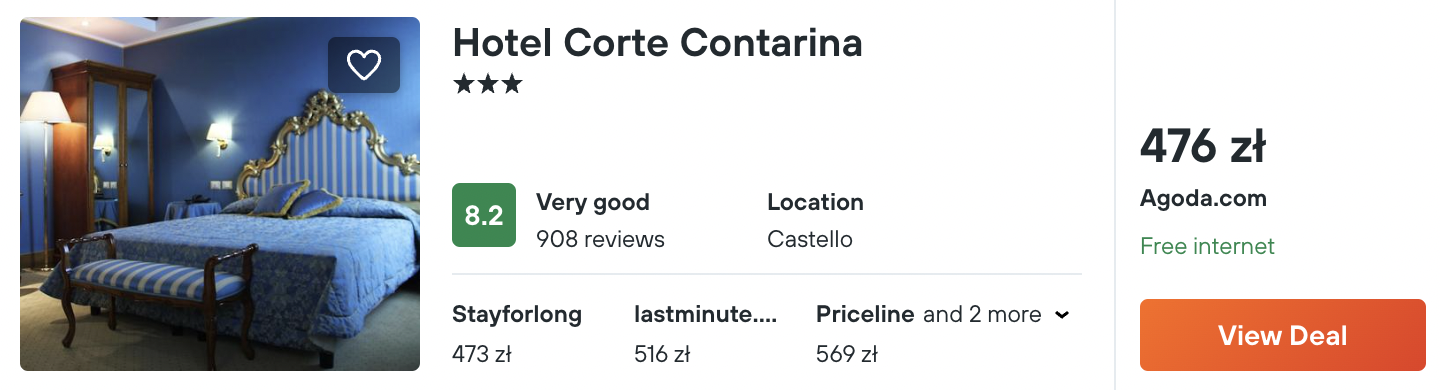
Task: Click the orange View Deal button
Action: click(1282, 335)
